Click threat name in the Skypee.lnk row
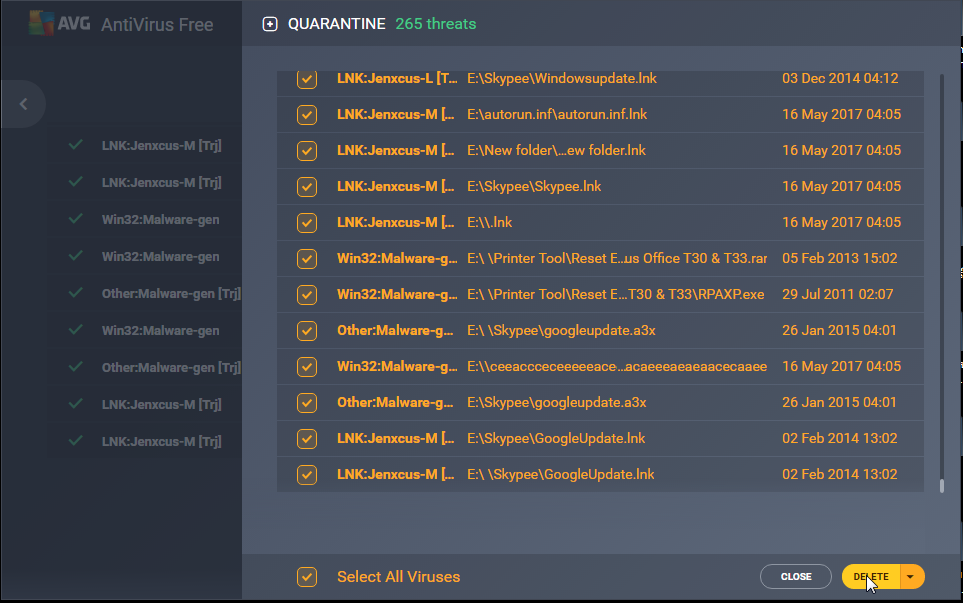The height and width of the screenshot is (603, 963). (396, 186)
